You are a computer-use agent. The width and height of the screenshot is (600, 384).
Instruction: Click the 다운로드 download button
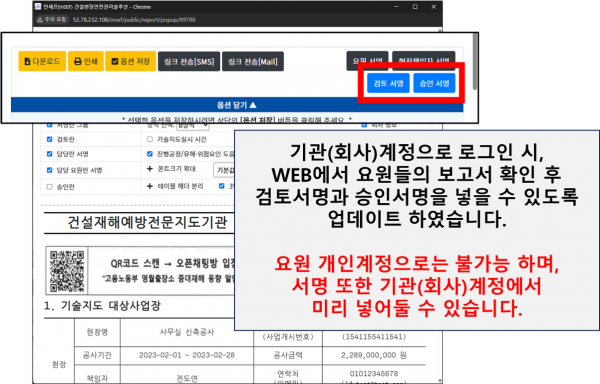(x=42, y=61)
